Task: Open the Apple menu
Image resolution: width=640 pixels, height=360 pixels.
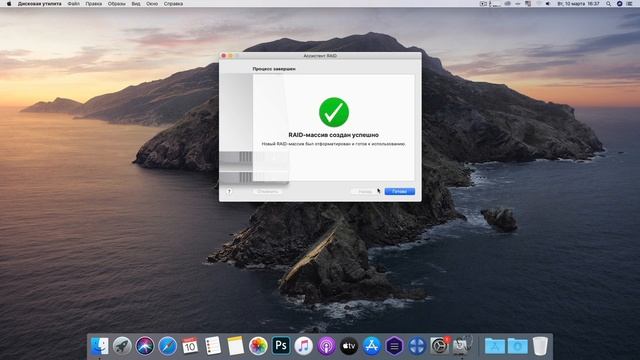Action: click(x=9, y=4)
